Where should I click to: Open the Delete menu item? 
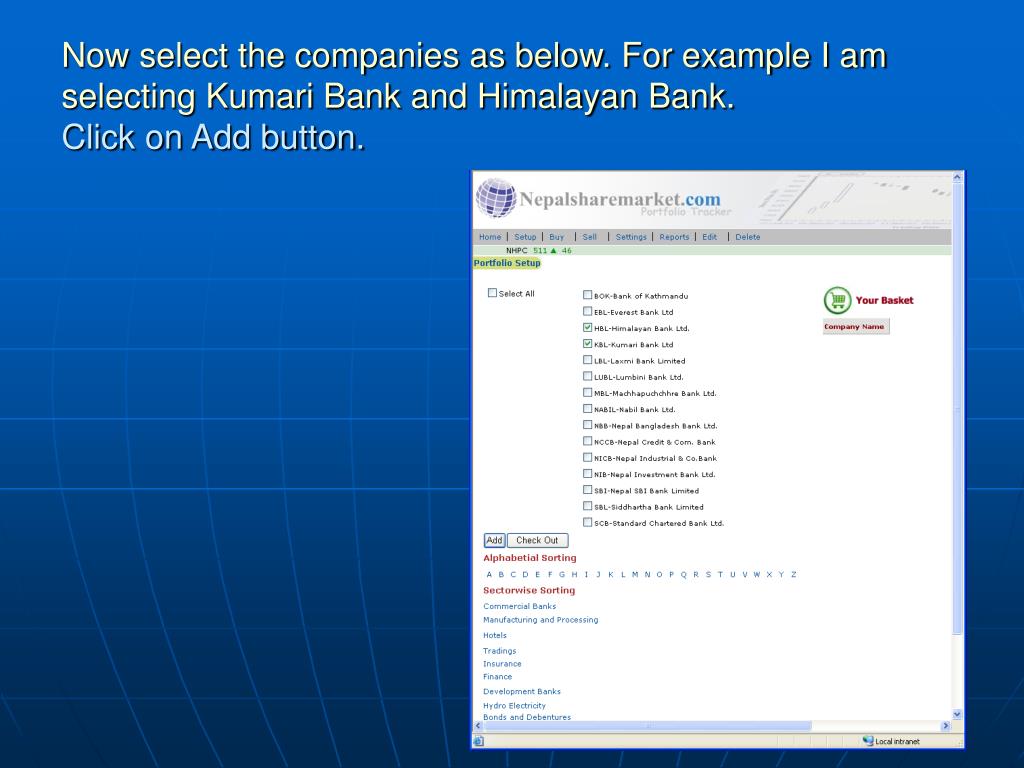tap(748, 237)
